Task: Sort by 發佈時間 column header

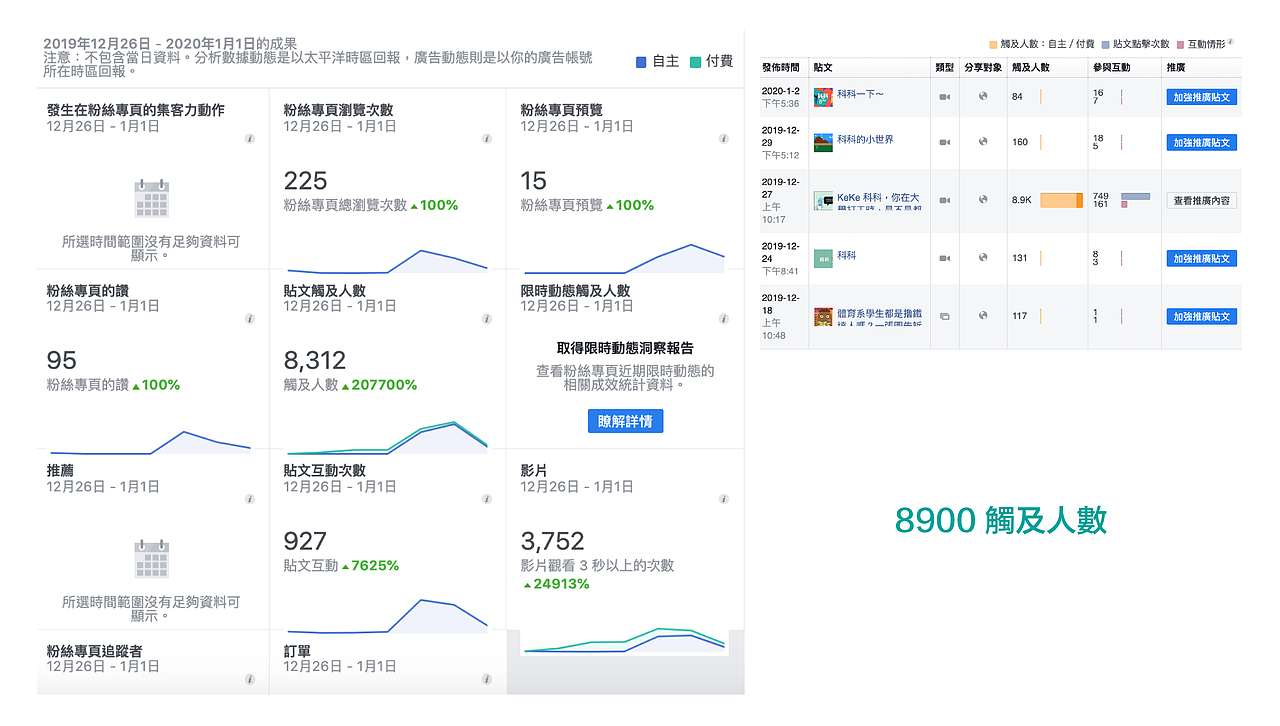Action: (x=781, y=67)
